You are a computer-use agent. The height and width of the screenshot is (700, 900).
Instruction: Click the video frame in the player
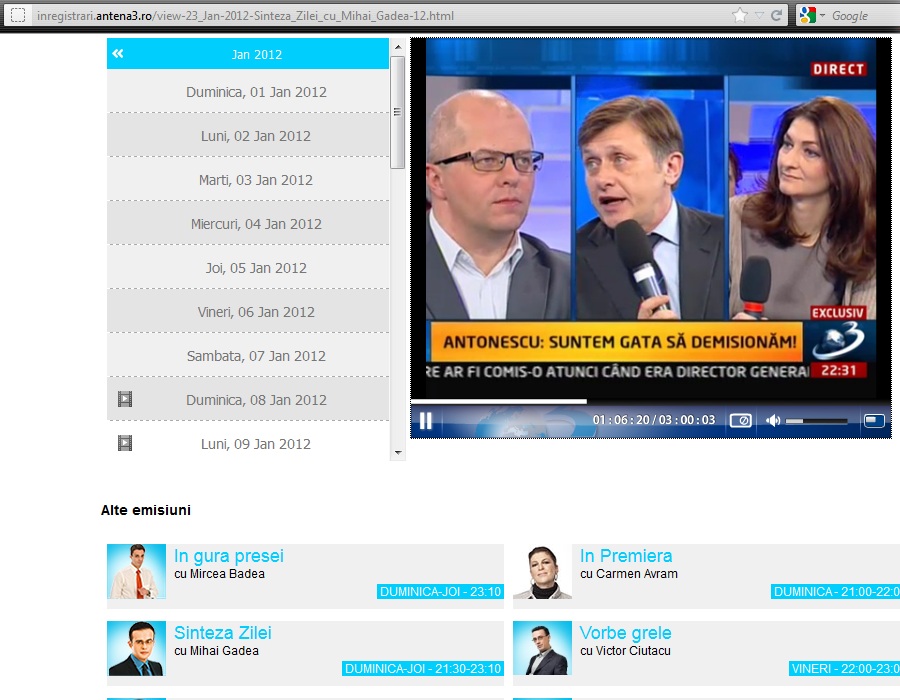pos(651,218)
